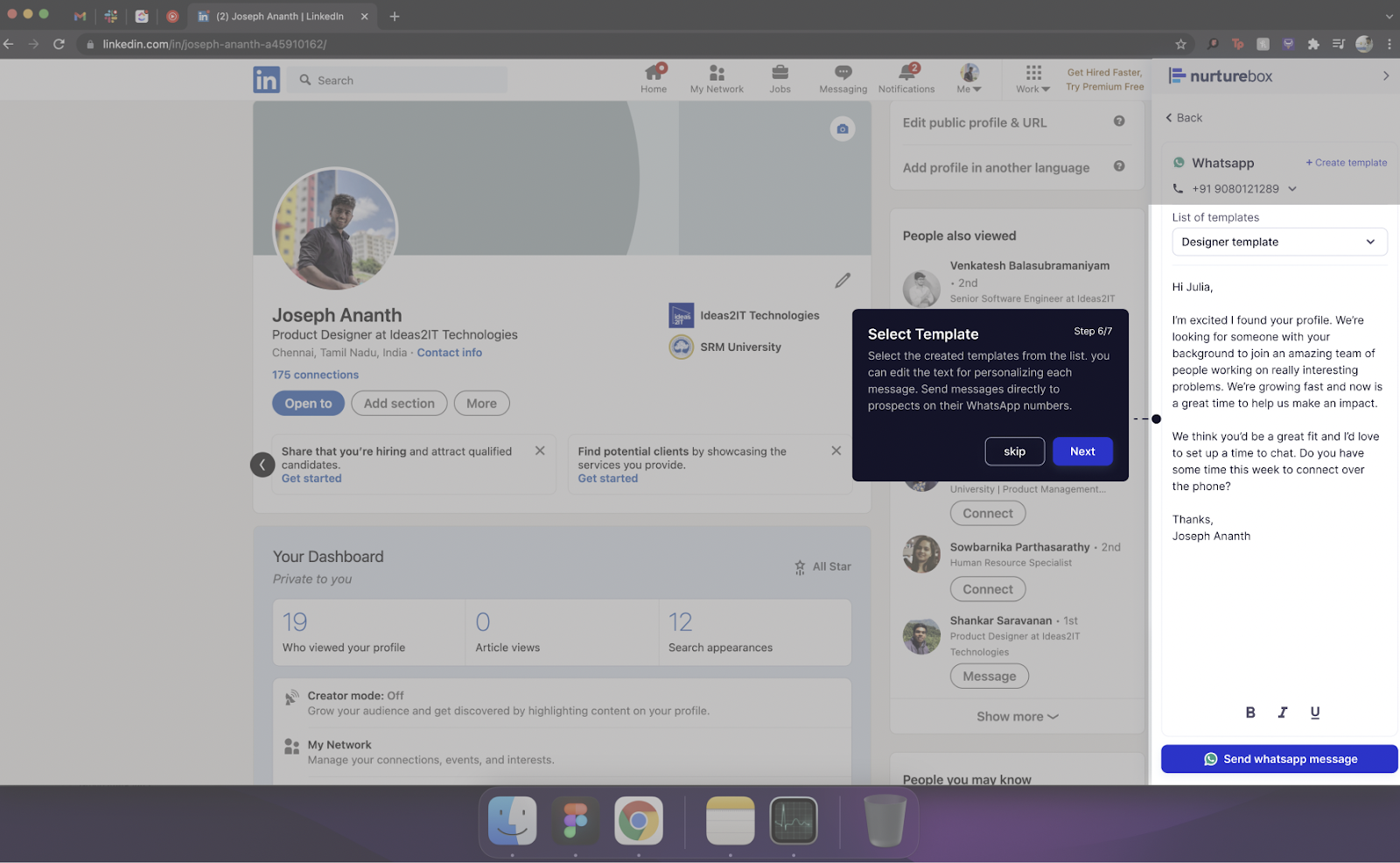Expand the Work apps dropdown
1400x863 pixels.
click(1033, 78)
